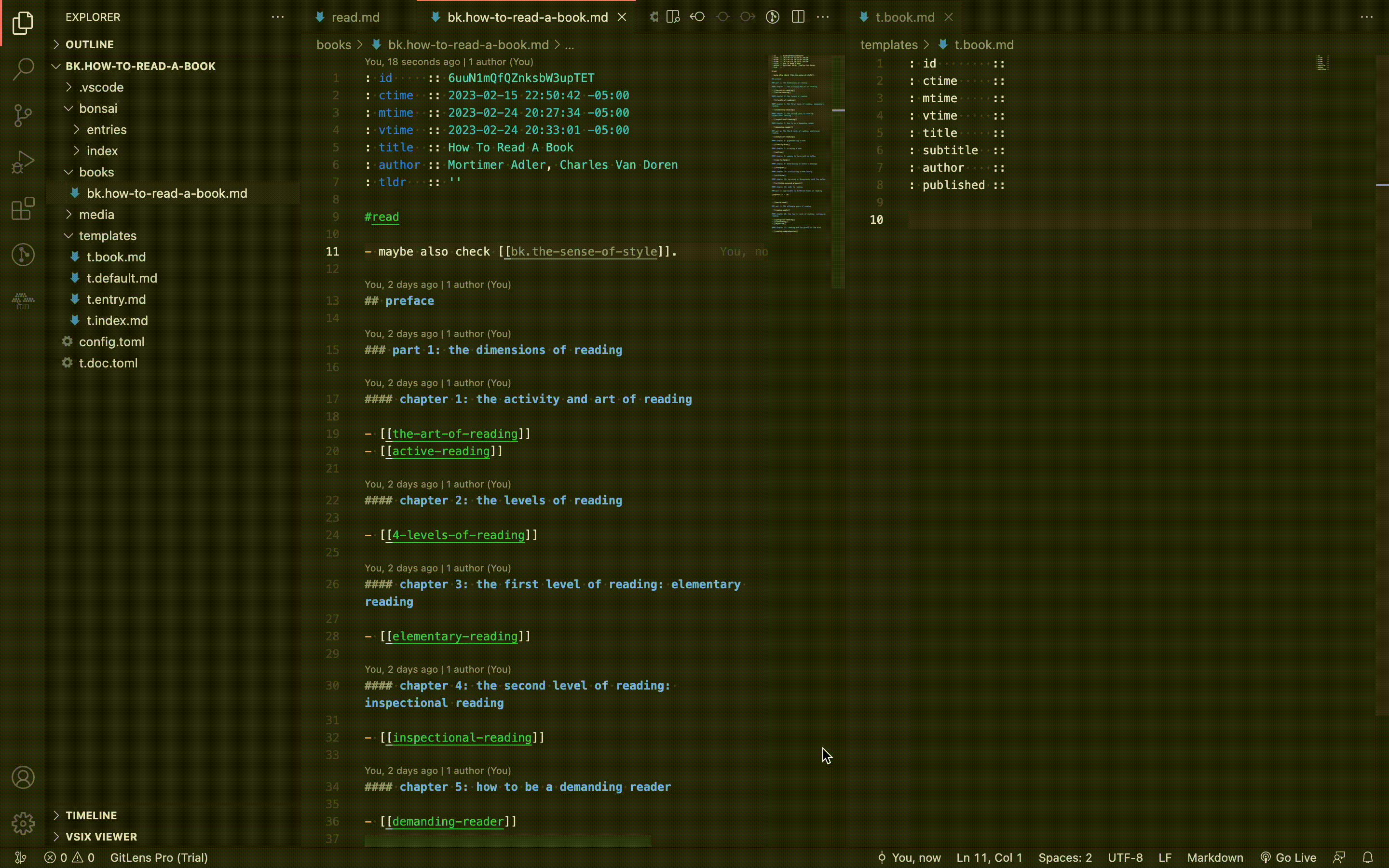Image resolution: width=1389 pixels, height=868 pixels.
Task: Follow the the-art-of-reading wiki link
Action: [x=455, y=434]
